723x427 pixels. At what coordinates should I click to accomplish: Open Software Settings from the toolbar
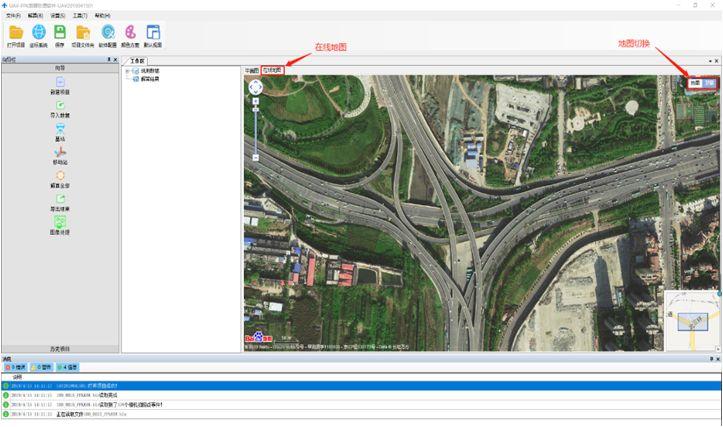[x=108, y=35]
